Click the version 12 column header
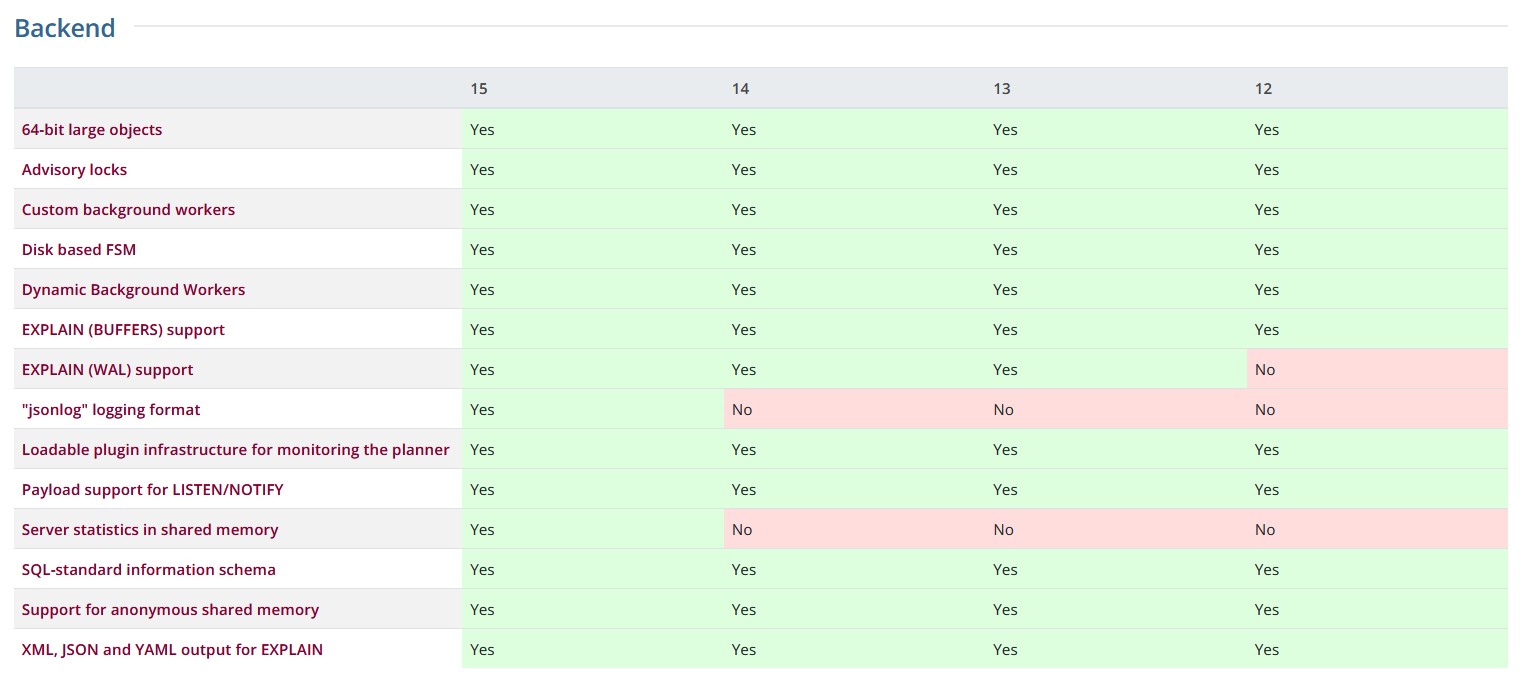 [1263, 89]
